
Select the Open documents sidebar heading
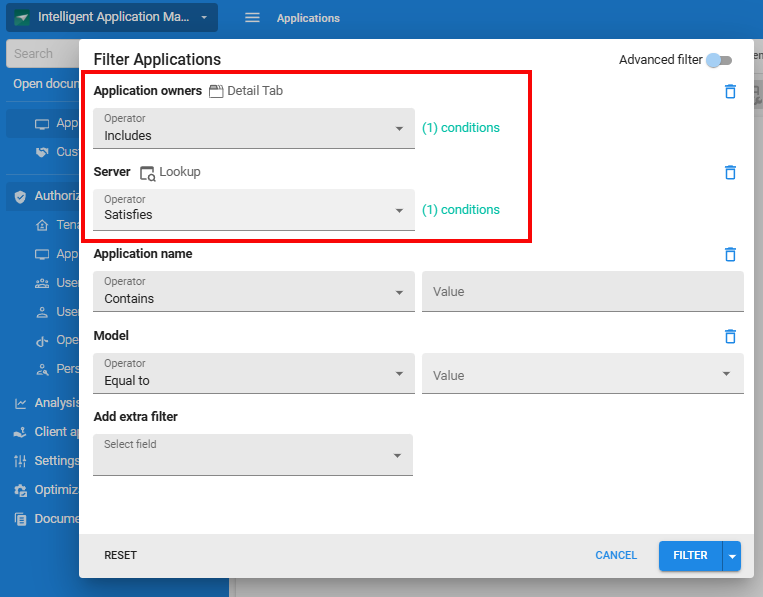click(46, 84)
